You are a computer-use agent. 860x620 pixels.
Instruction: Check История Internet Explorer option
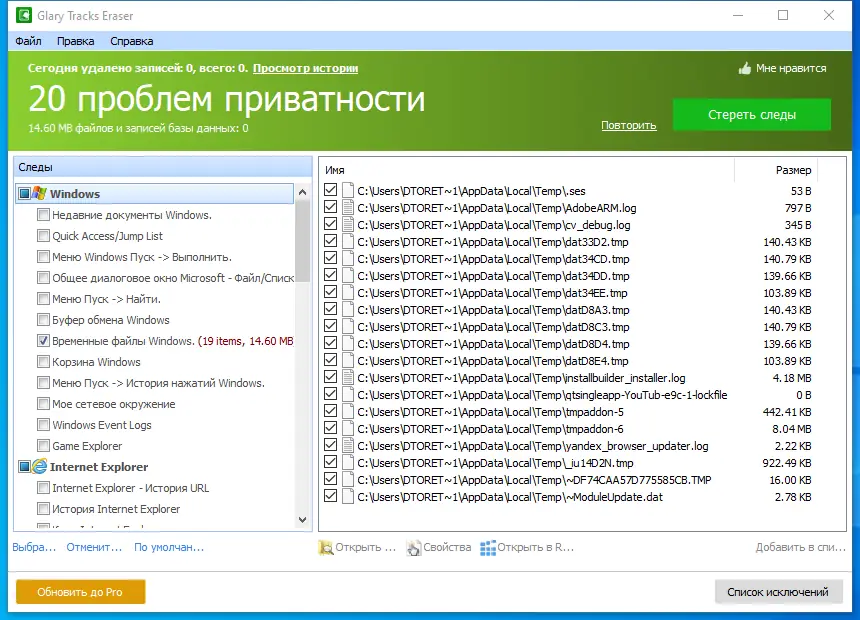tap(43, 509)
